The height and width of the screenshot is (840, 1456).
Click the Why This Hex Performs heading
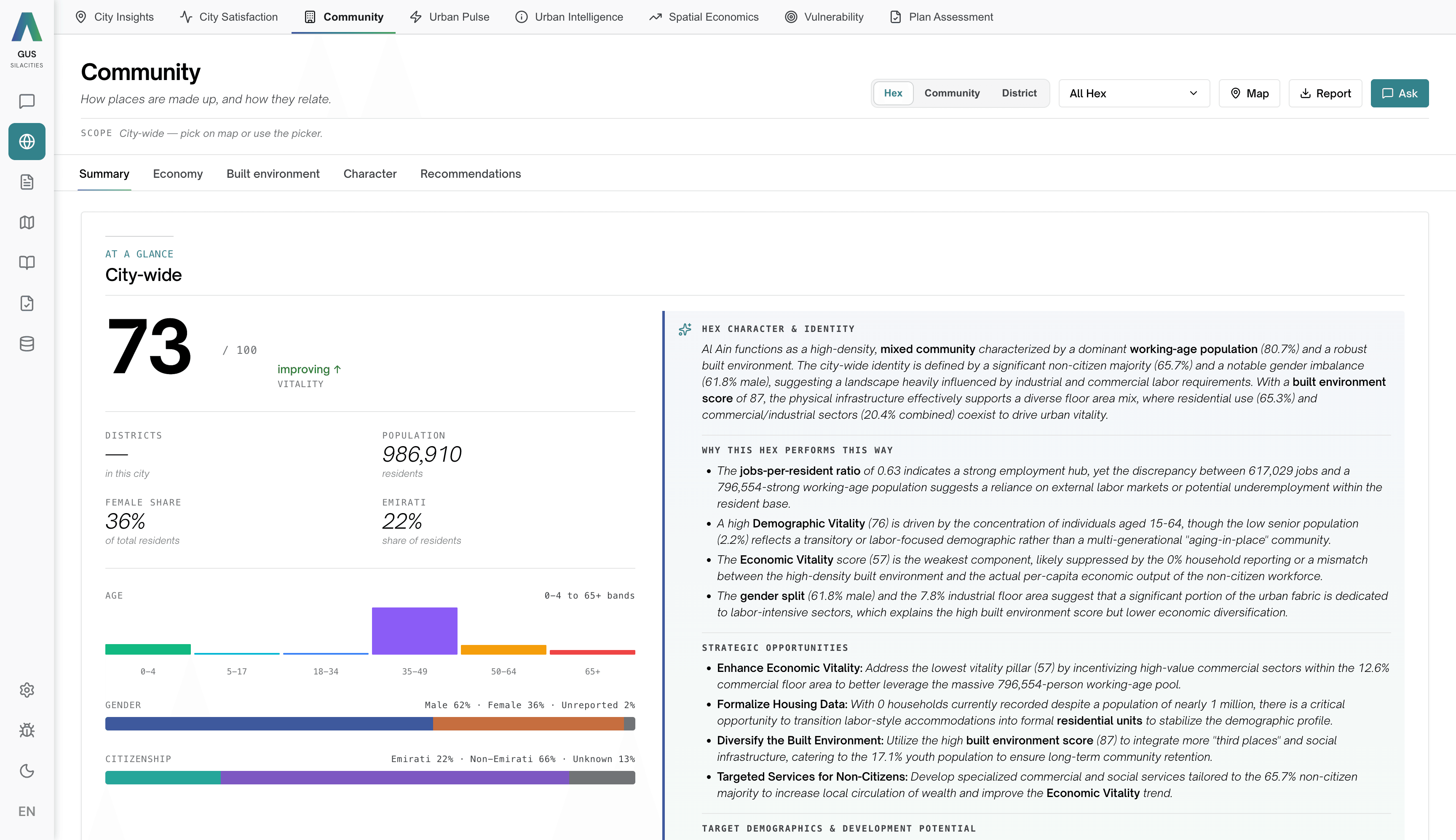pos(797,450)
